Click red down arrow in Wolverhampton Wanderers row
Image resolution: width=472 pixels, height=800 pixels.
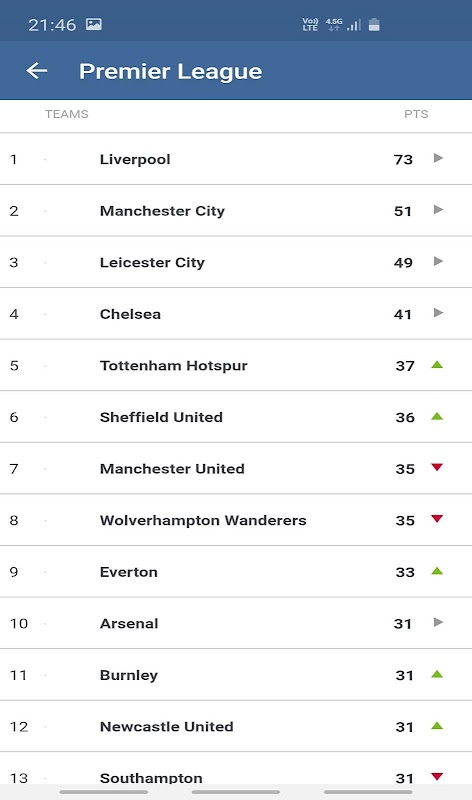[x=437, y=519]
